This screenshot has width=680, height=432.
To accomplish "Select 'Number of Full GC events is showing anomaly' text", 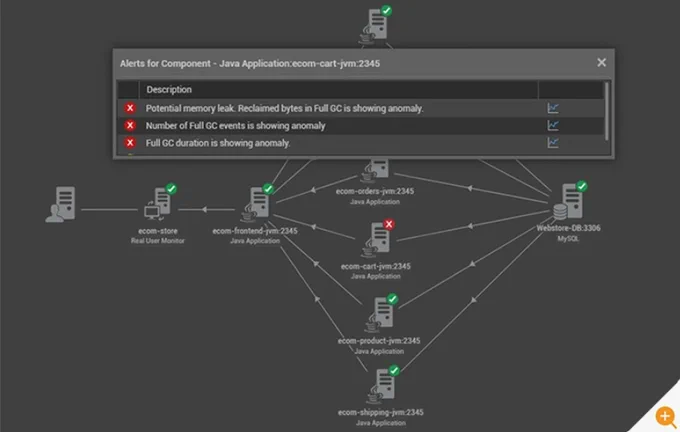I will pyautogui.click(x=235, y=126).
